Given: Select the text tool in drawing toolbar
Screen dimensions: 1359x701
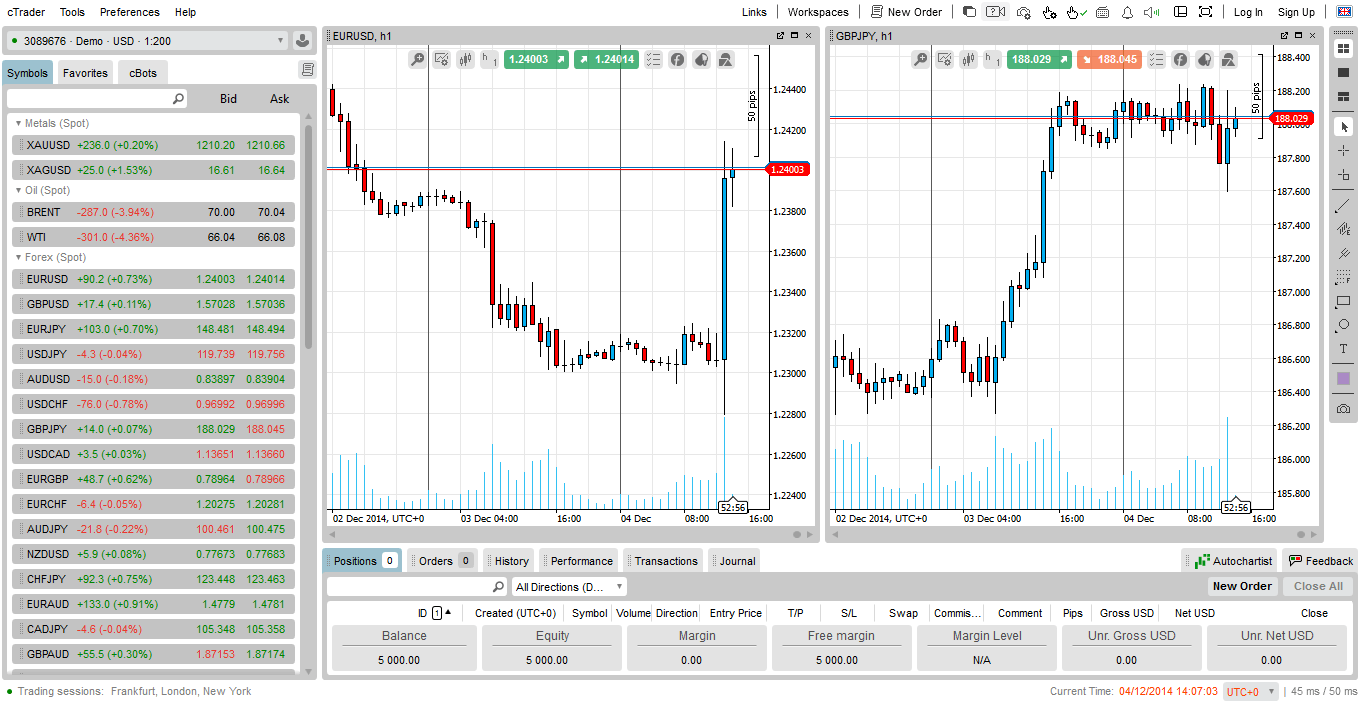Looking at the screenshot, I should pos(1343,349).
